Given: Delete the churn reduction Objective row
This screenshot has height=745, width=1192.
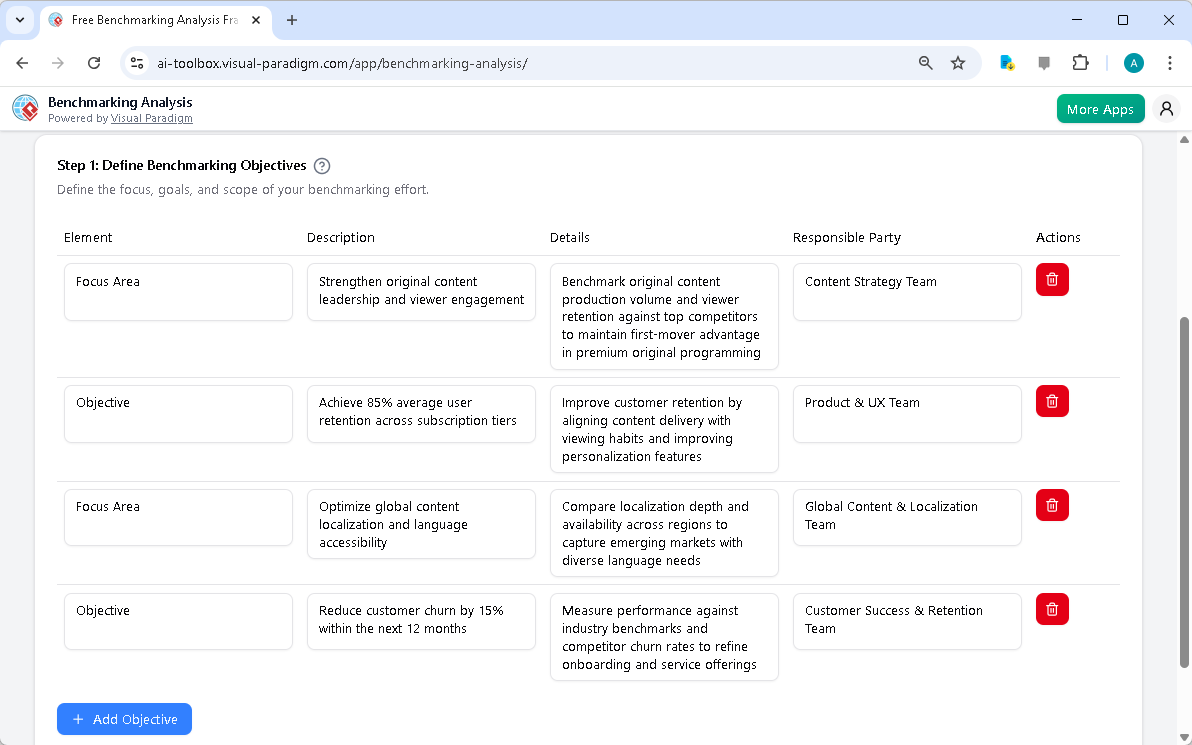Looking at the screenshot, I should pos(1052,609).
